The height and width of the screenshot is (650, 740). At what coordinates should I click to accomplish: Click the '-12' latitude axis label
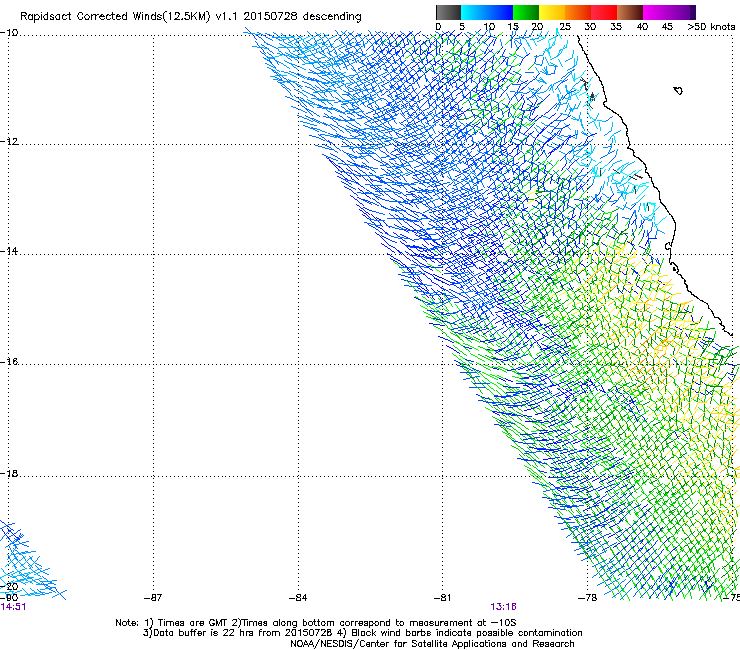(x=9, y=142)
